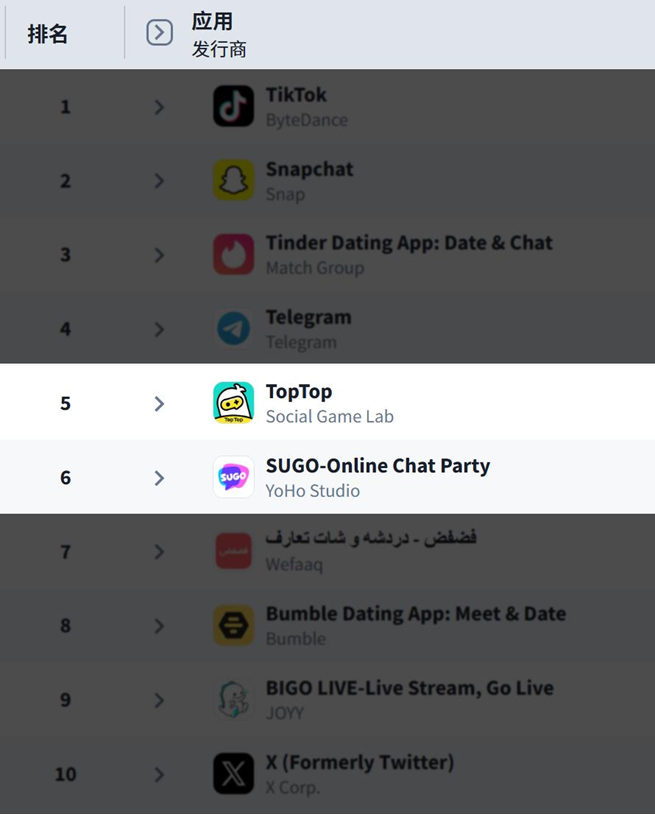This screenshot has width=655, height=815.
Task: Click the 应用 column header
Action: click(212, 22)
